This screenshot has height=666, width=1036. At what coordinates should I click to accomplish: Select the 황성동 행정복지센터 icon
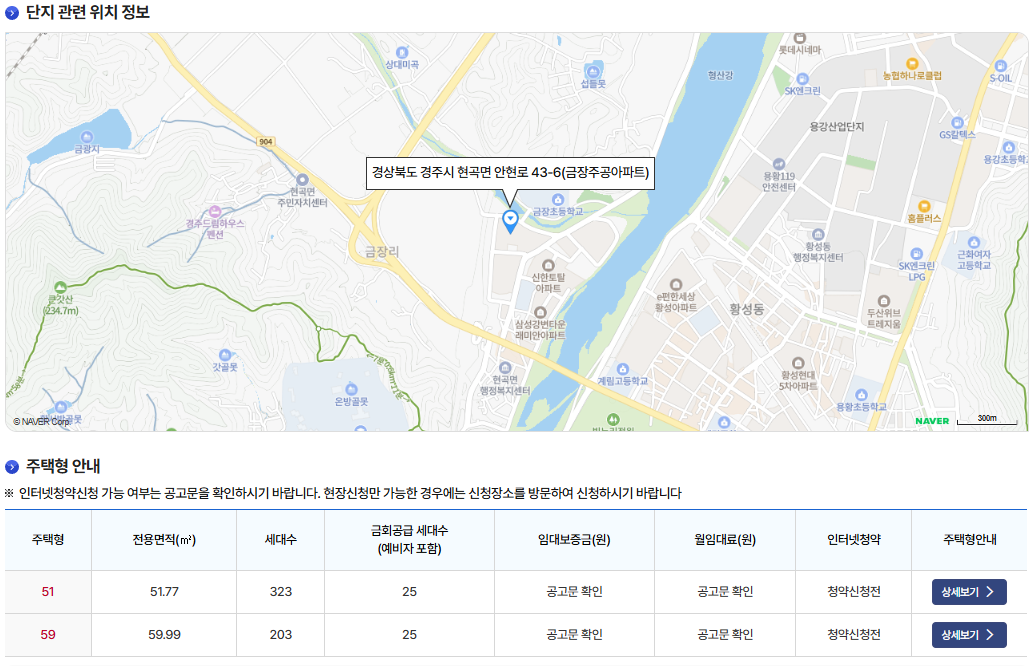(818, 235)
